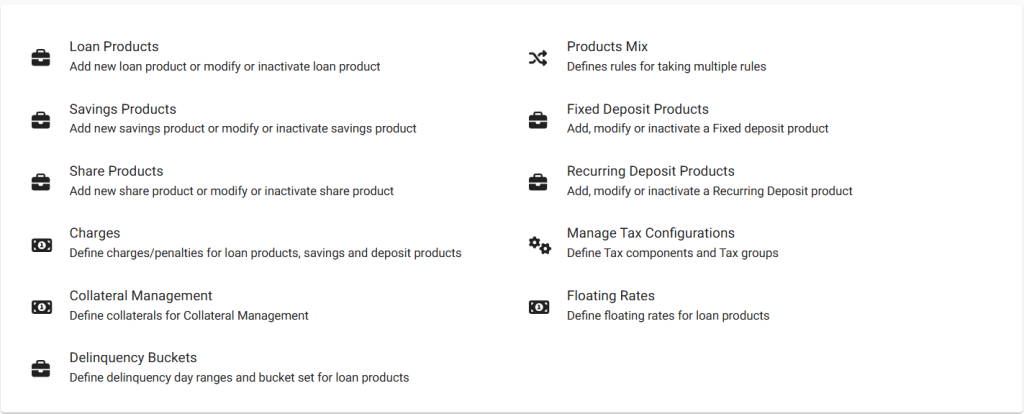This screenshot has height=414, width=1024.
Task: Click 'Define delinquency day ranges' description
Action: point(239,377)
